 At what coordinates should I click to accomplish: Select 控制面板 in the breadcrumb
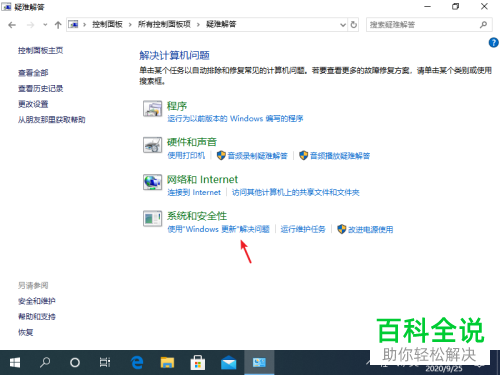pyautogui.click(x=107, y=24)
